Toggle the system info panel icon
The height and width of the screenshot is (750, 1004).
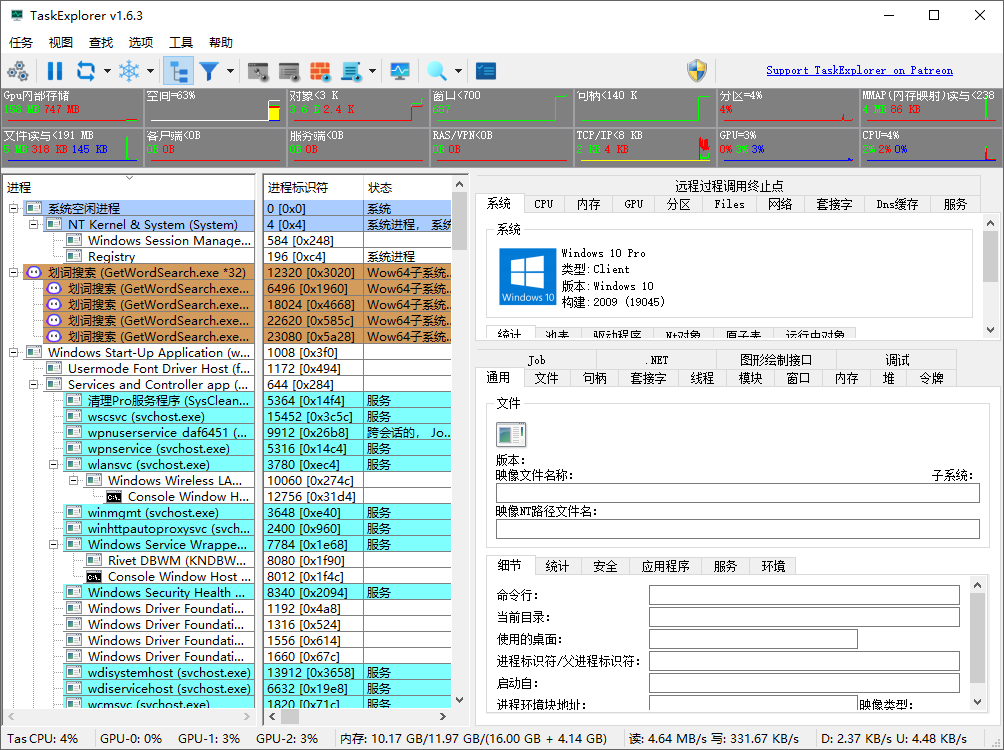point(484,71)
